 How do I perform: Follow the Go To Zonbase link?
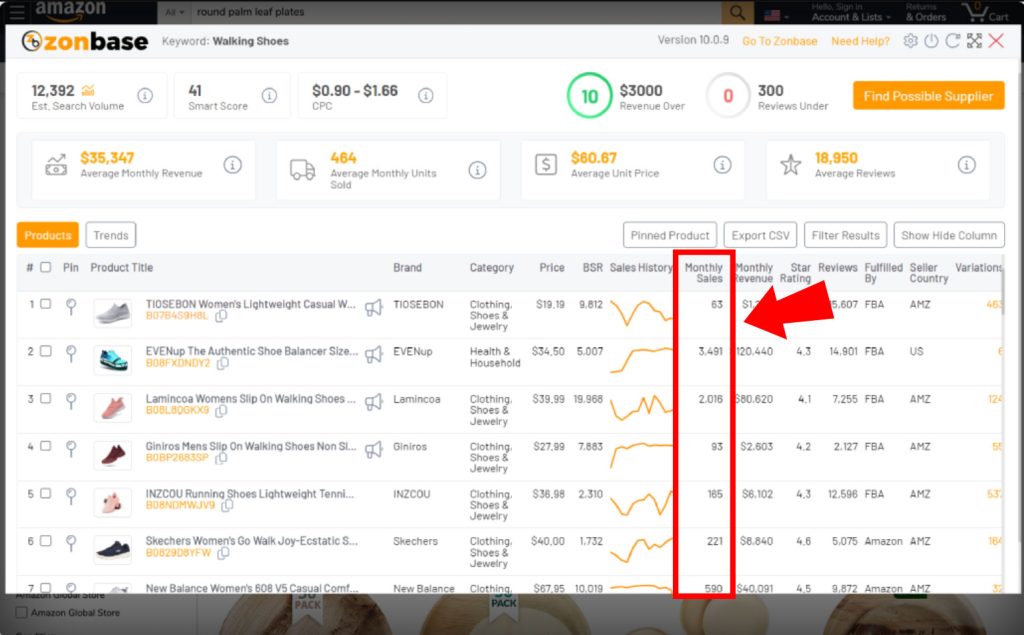(x=779, y=41)
